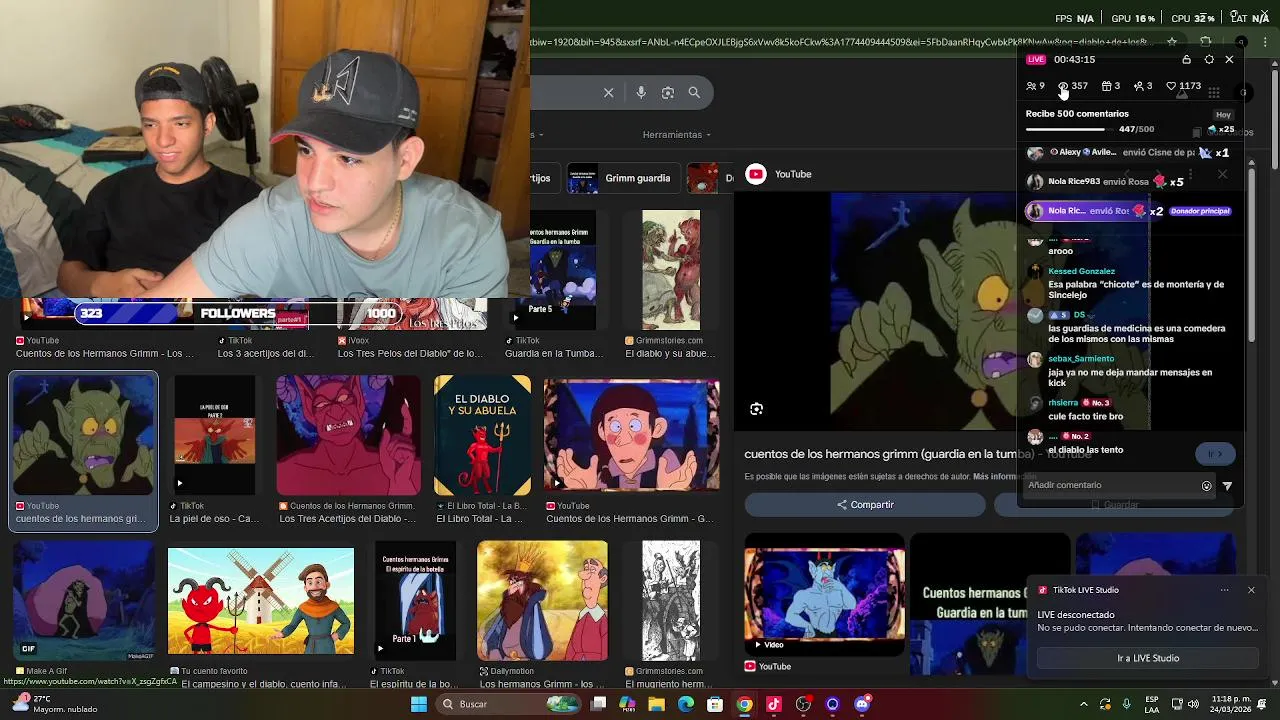1280x720 pixels.
Task: Open the Dailymotion Los hermanos Grimm thumbnail
Action: tap(542, 601)
